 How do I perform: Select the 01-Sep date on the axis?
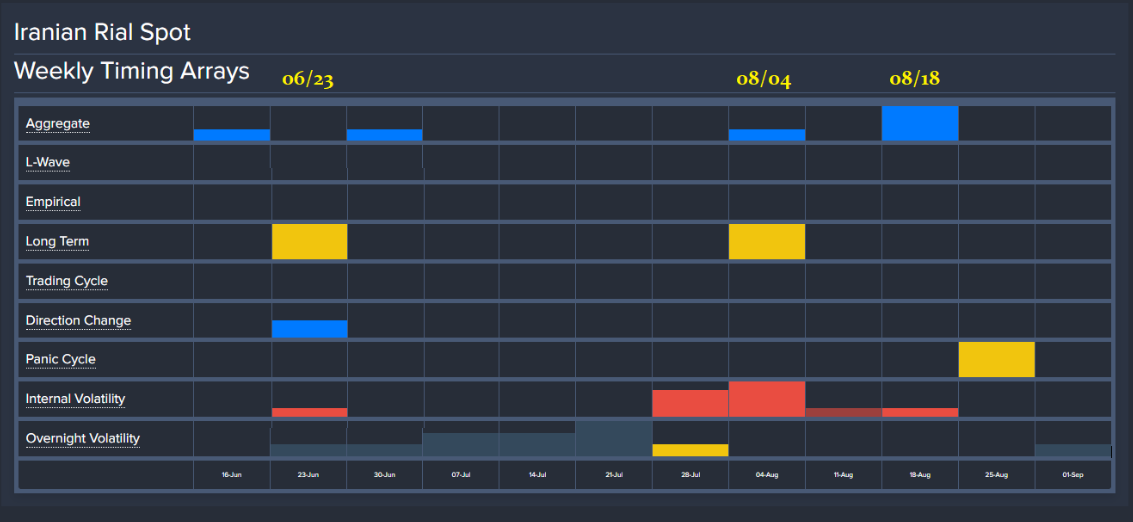1072,475
